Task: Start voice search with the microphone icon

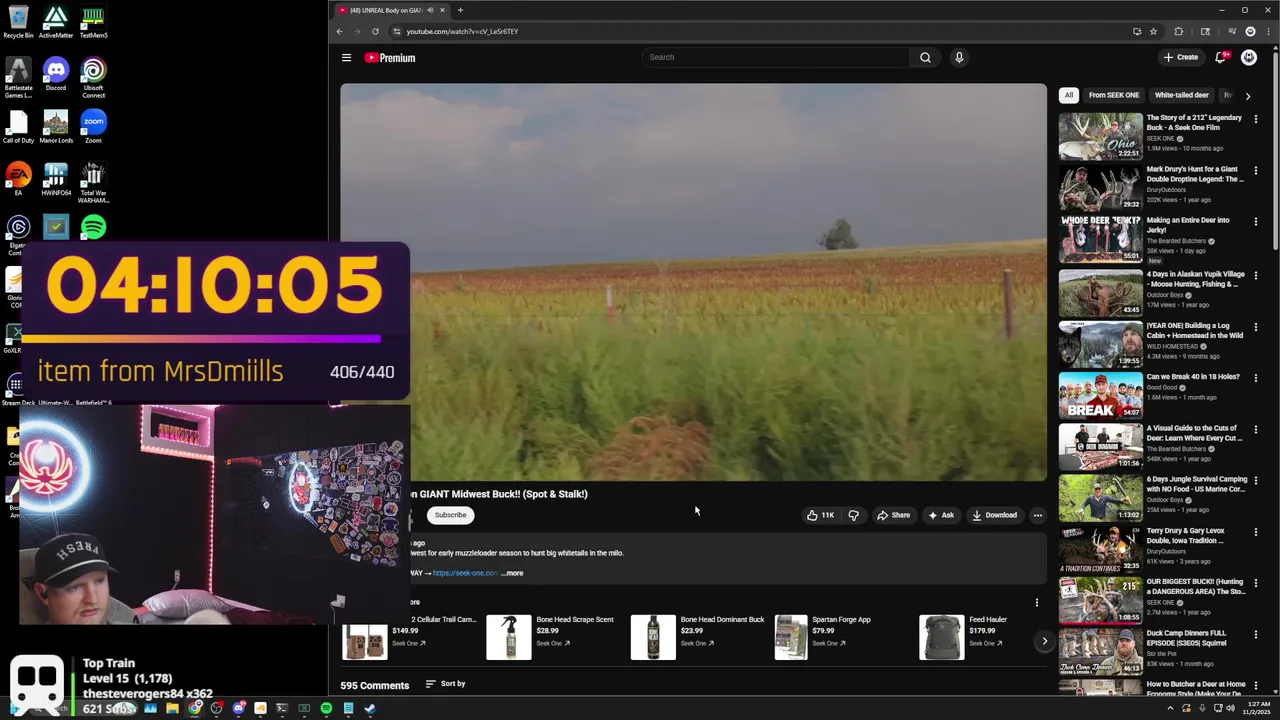Action: coord(959,57)
